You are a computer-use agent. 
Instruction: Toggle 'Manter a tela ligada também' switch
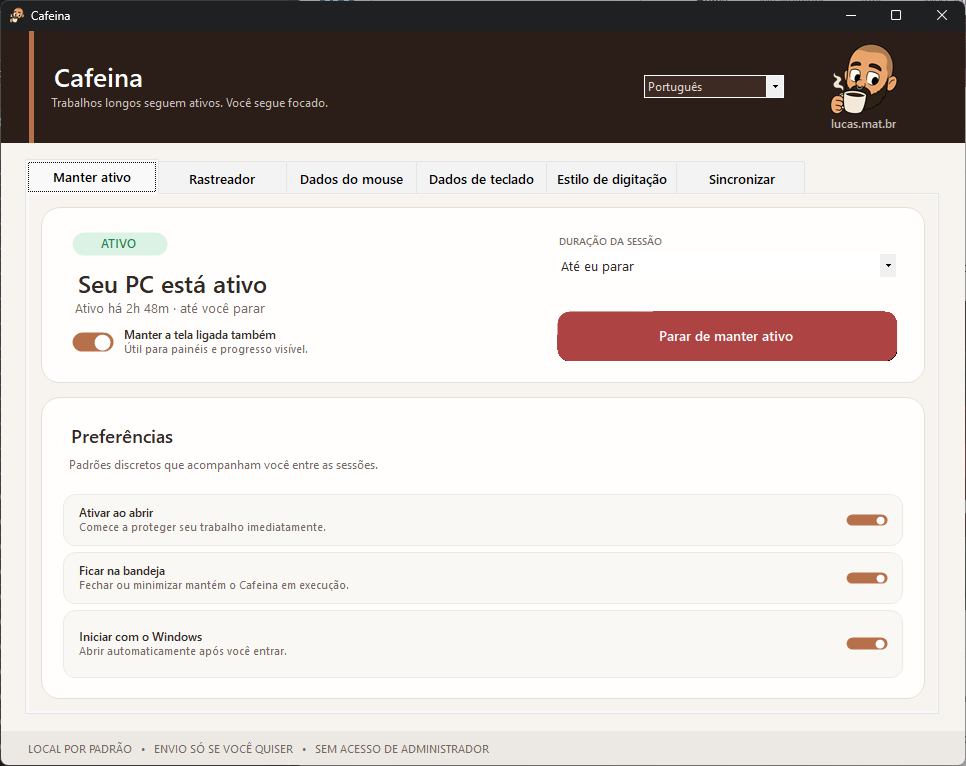click(x=93, y=342)
